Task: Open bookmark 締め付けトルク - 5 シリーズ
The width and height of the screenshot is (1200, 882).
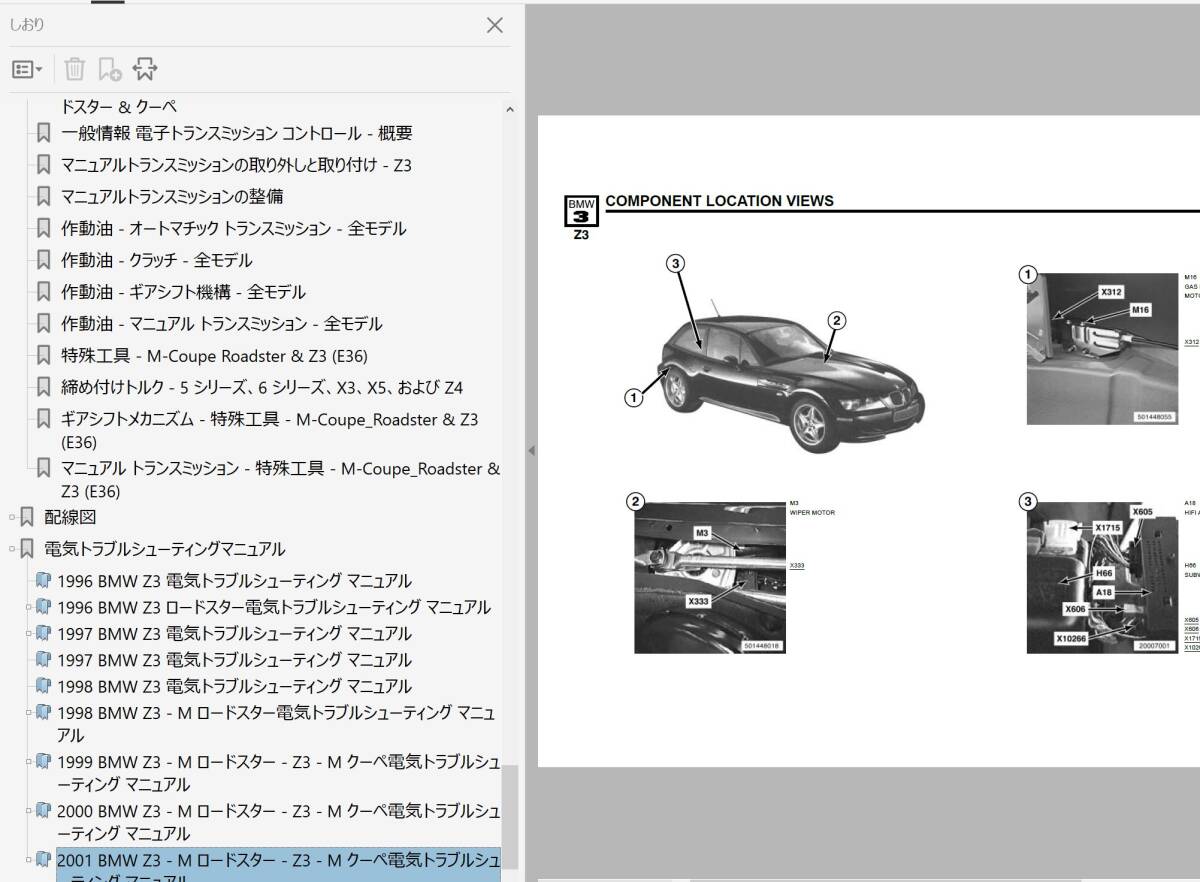Action: 262,388
